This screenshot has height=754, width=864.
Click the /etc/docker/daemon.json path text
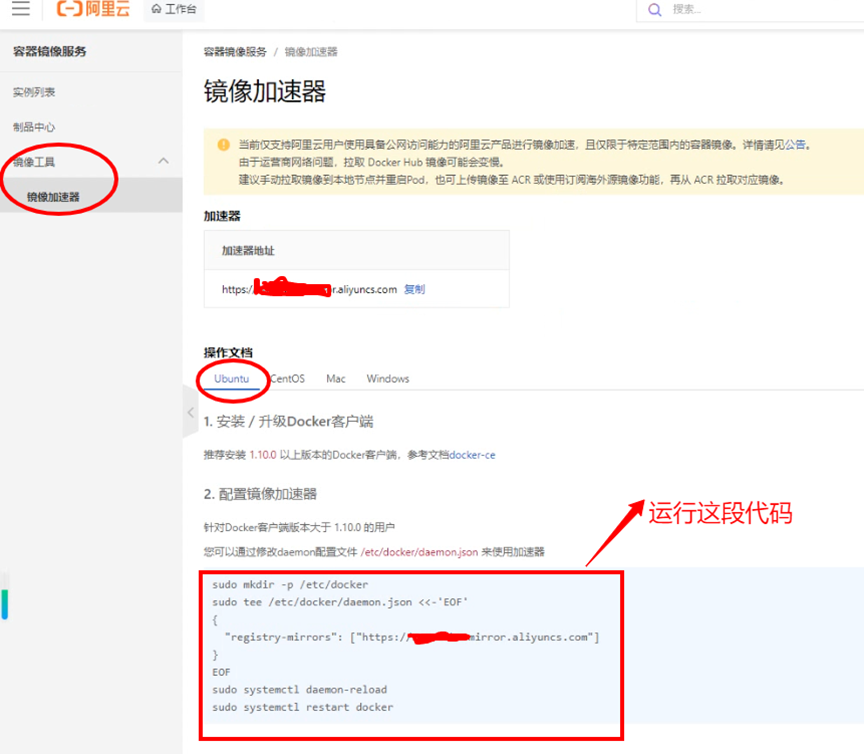click(x=419, y=552)
